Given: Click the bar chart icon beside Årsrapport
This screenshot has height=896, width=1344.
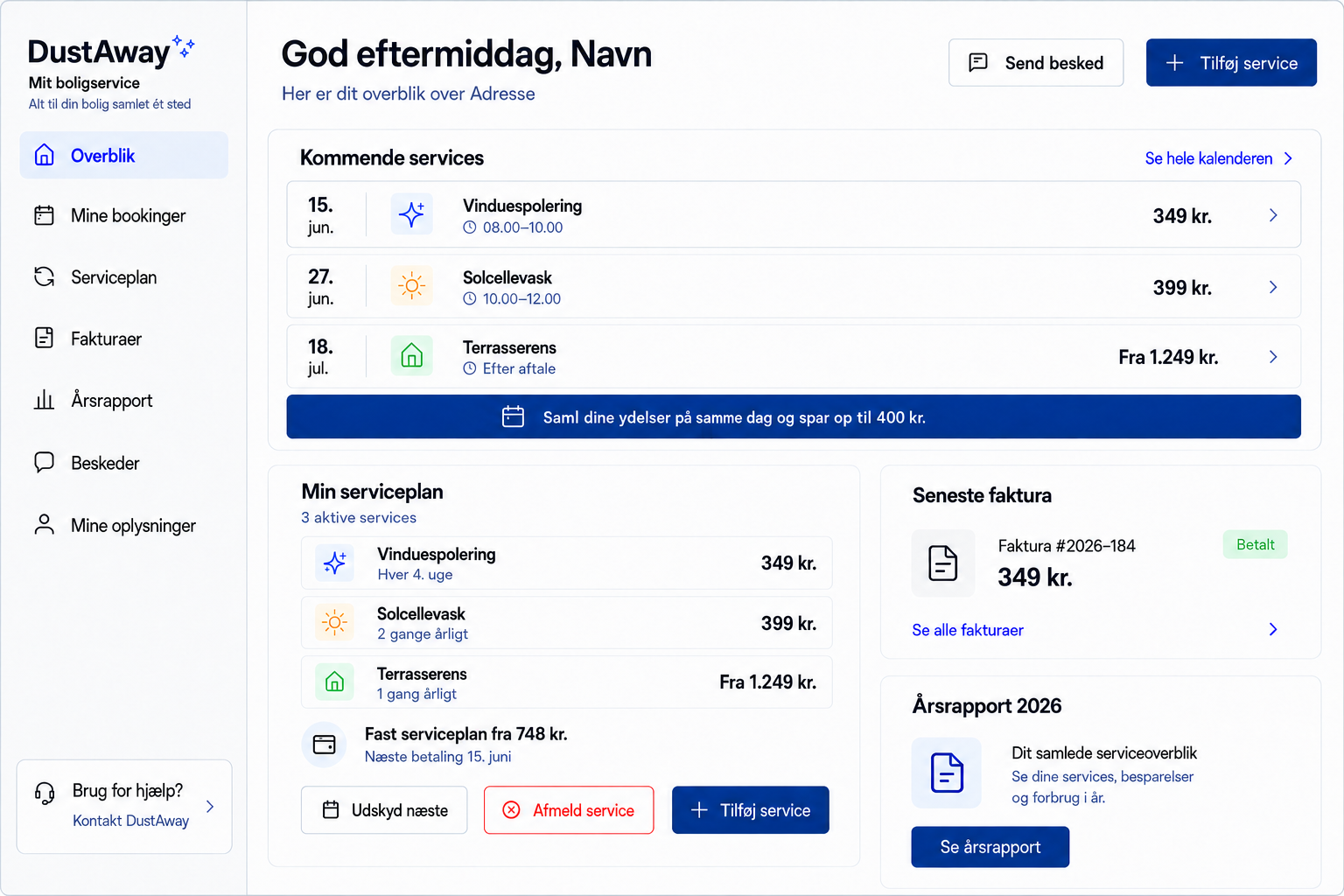Looking at the screenshot, I should [44, 400].
